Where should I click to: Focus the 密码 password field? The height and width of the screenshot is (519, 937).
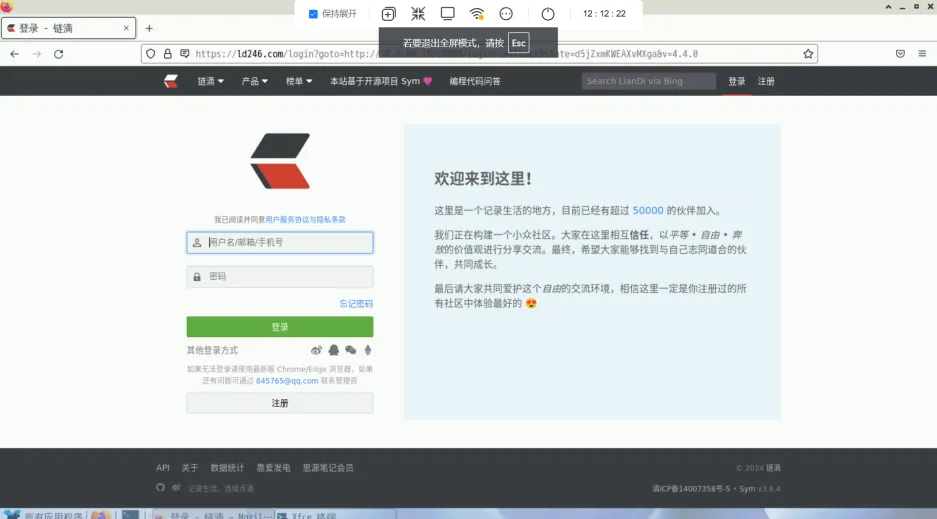[x=280, y=277]
